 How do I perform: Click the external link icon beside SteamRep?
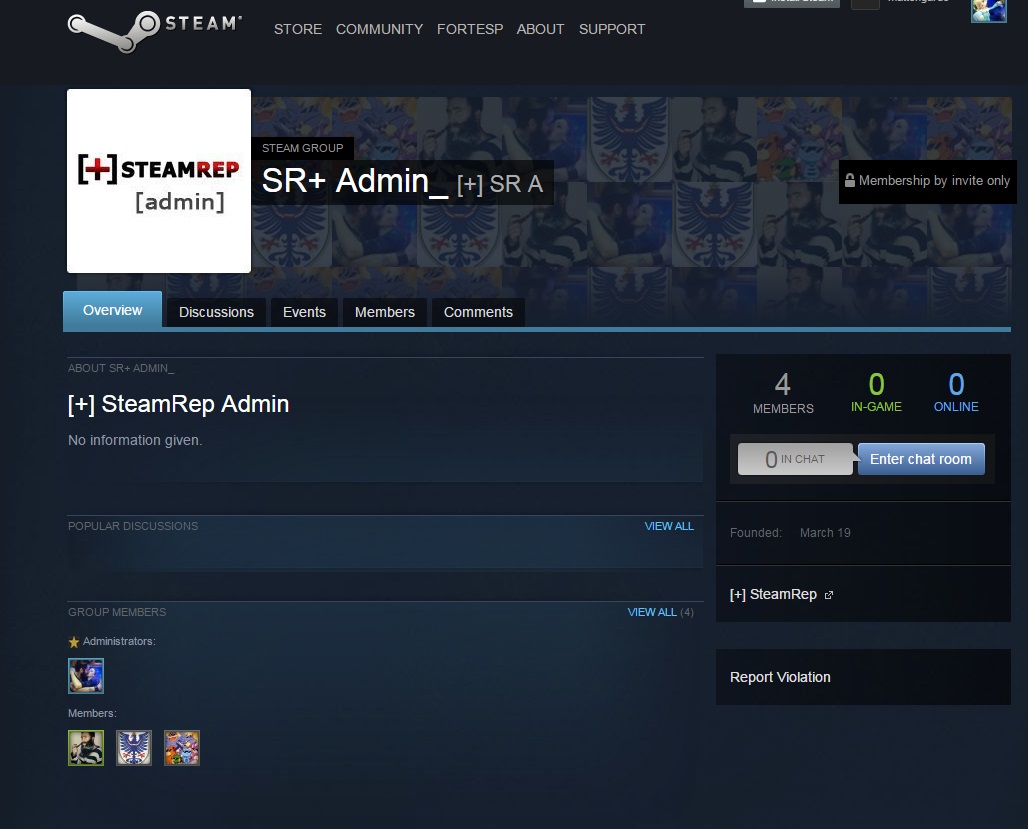tap(828, 595)
